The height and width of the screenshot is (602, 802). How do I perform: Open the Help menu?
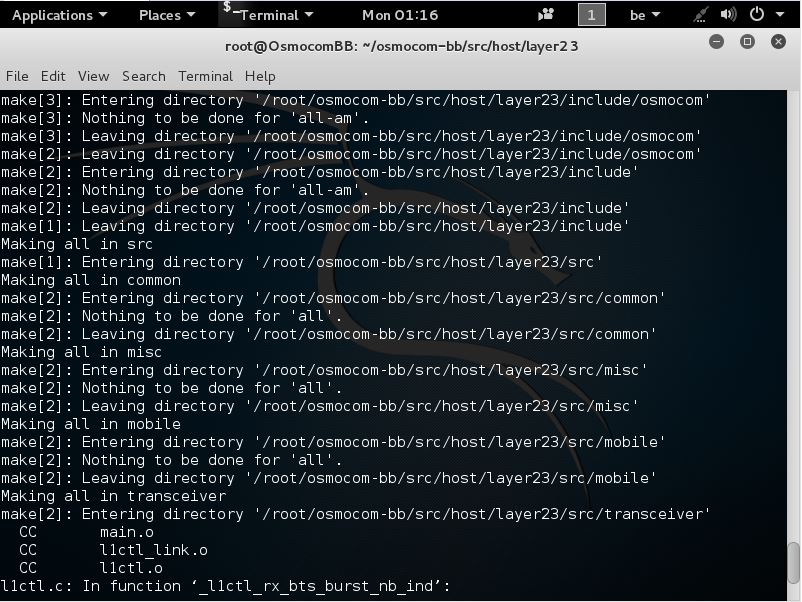coord(260,76)
